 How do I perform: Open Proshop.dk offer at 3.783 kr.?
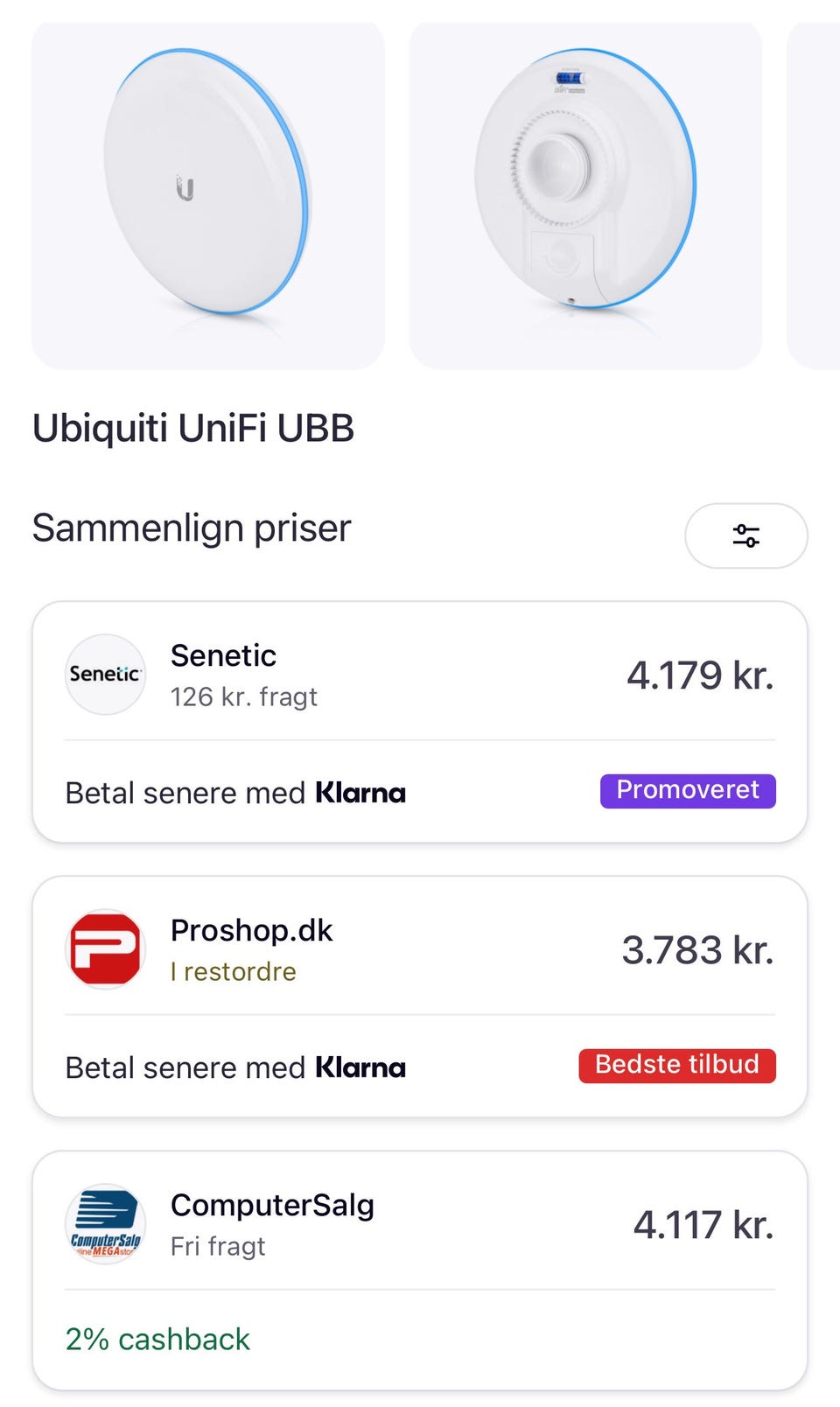(x=697, y=950)
